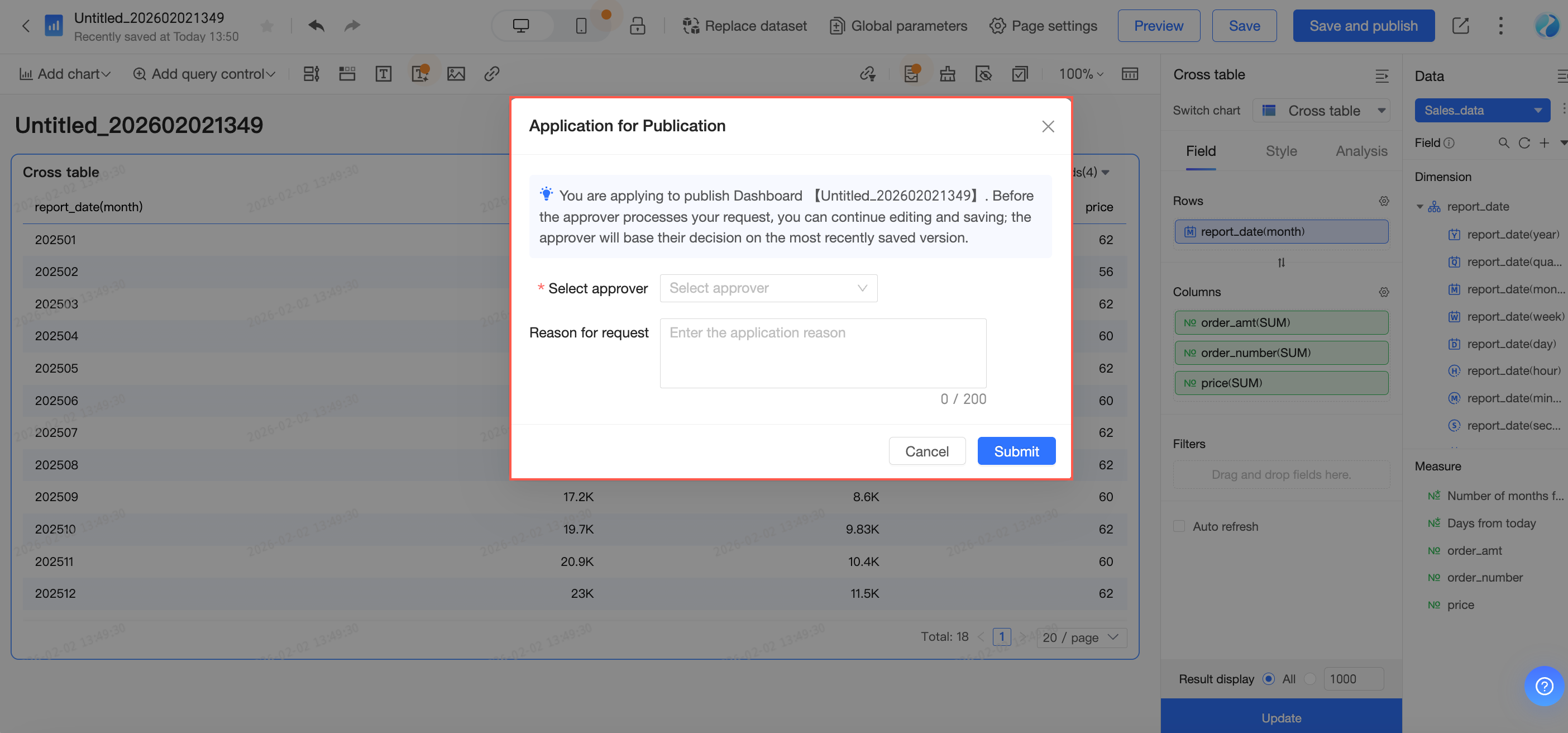Select the 1000 limit radio button
The image size is (1568, 733).
(1311, 679)
